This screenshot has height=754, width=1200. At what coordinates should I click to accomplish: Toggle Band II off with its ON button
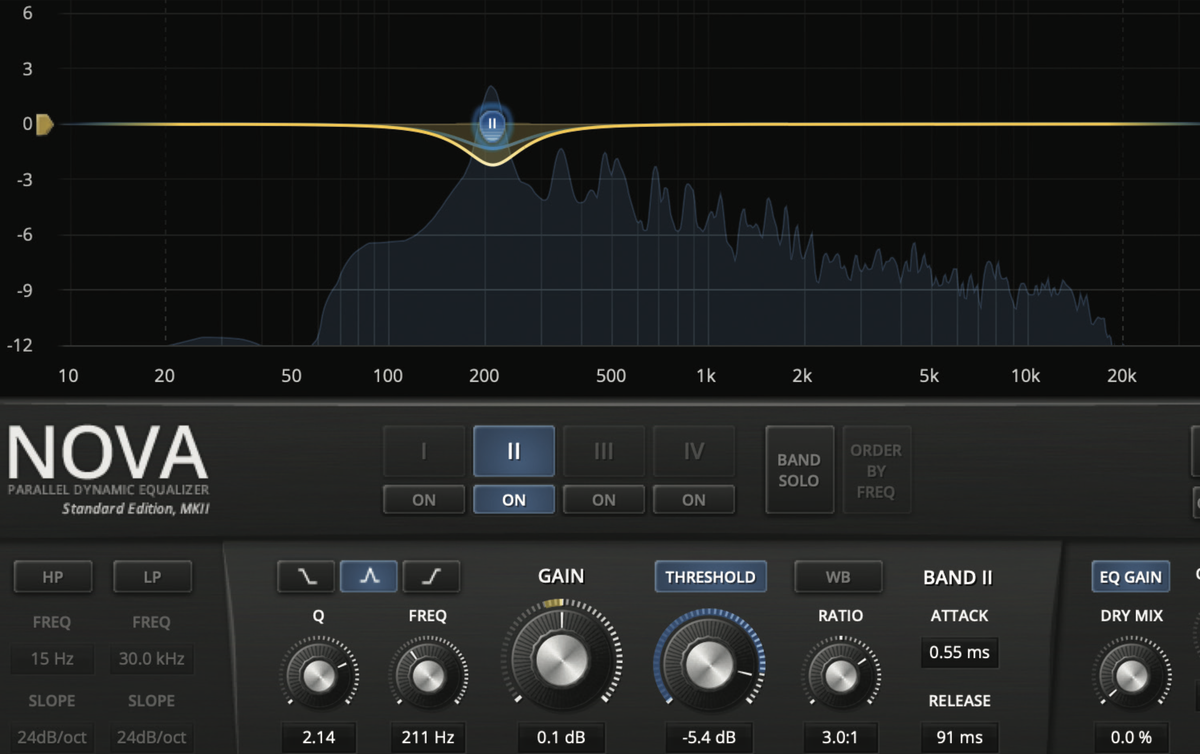[513, 499]
